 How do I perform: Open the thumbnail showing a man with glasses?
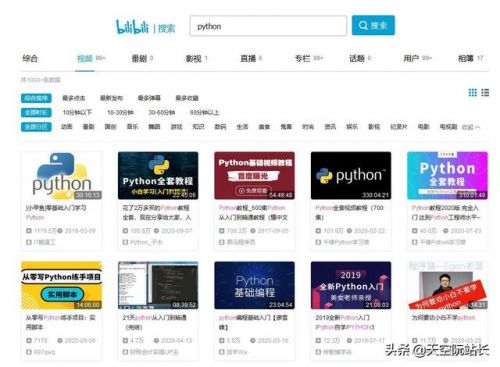click(x=447, y=285)
